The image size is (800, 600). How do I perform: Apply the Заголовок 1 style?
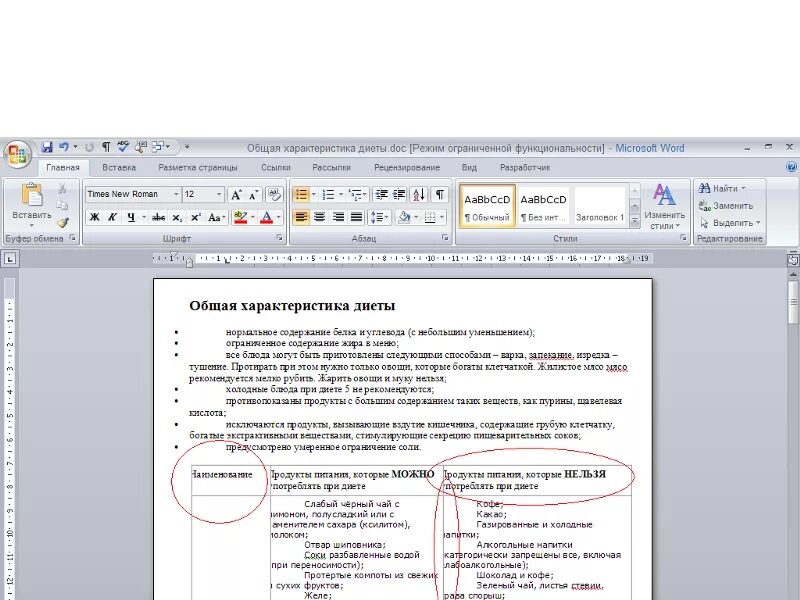pos(600,206)
